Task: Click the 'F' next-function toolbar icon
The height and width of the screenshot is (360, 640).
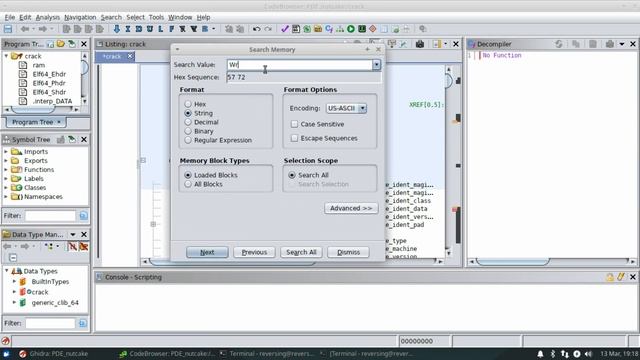Action: click(172, 29)
